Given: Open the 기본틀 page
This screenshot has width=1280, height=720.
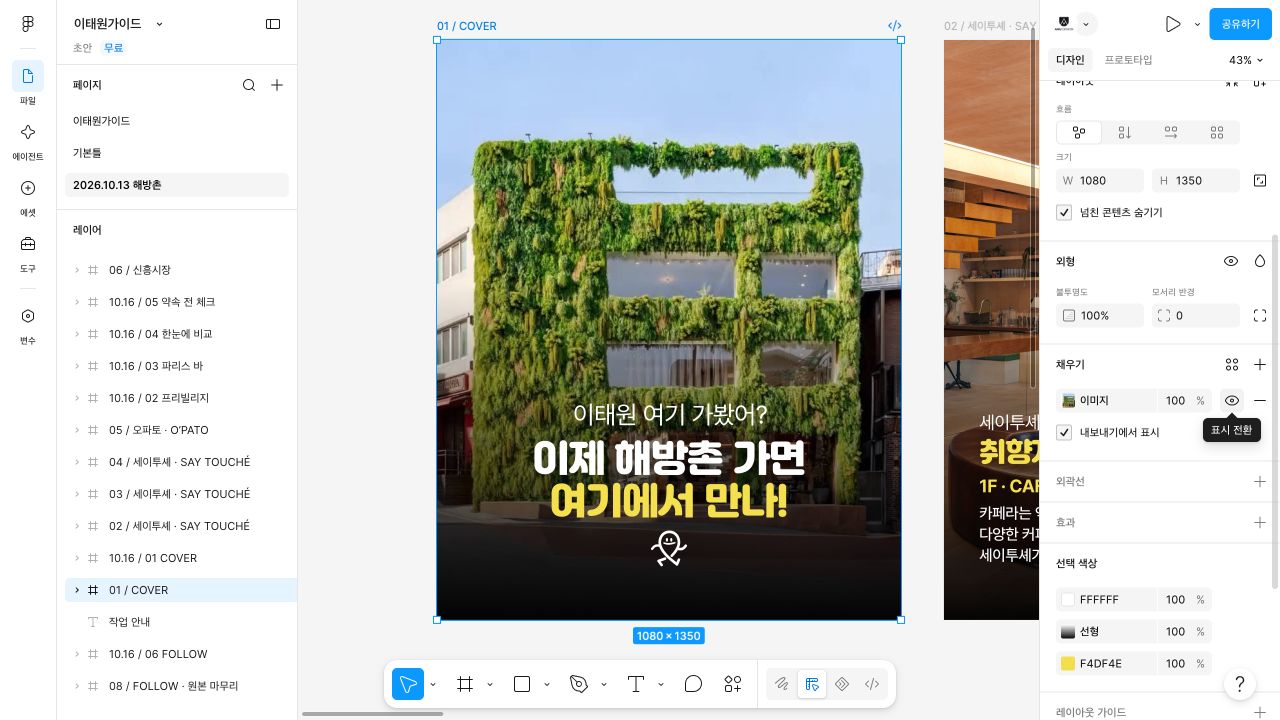Looking at the screenshot, I should click(x=177, y=153).
